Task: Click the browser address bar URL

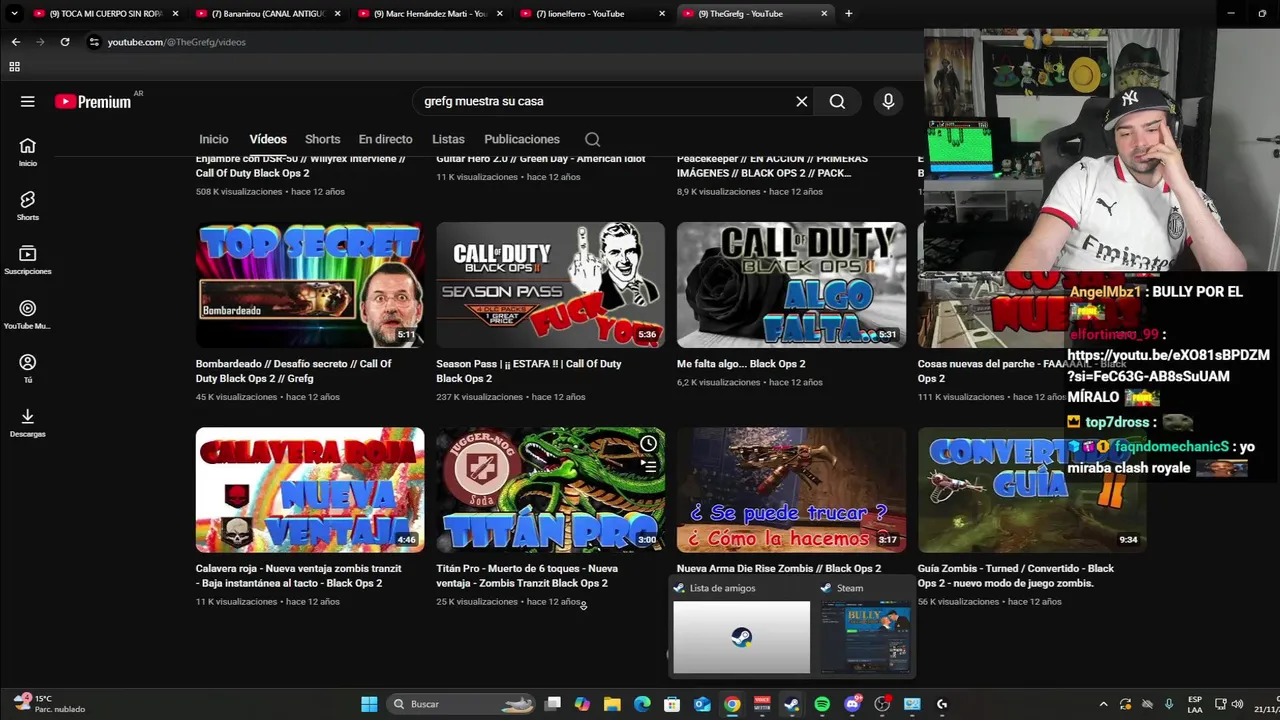Action: click(177, 42)
